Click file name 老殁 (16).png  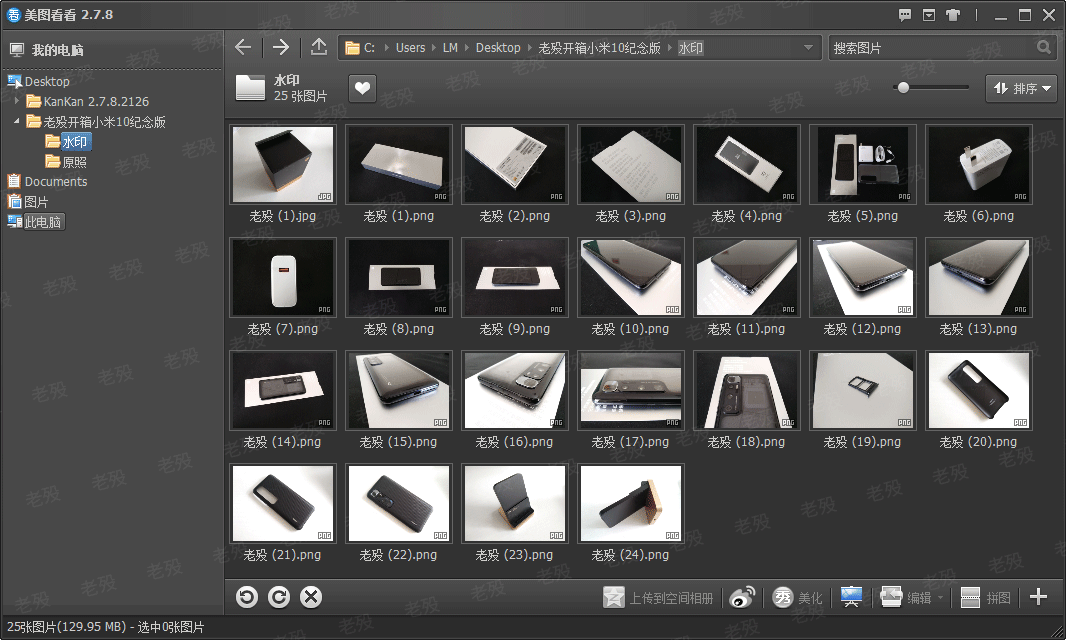514,441
